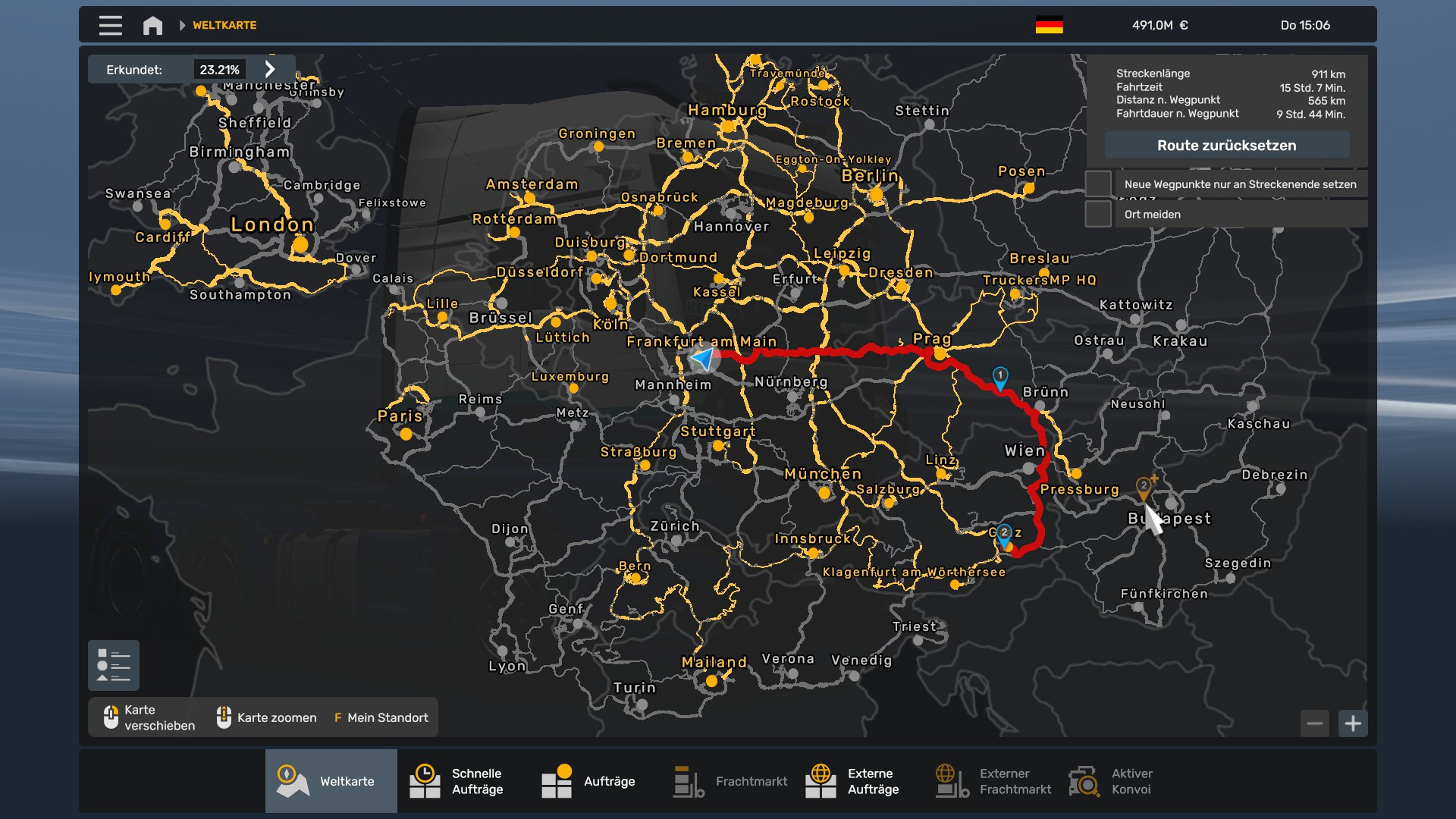Image resolution: width=1456 pixels, height=819 pixels.
Task: Click your truck position arrow near Frankfurt
Action: click(x=704, y=358)
